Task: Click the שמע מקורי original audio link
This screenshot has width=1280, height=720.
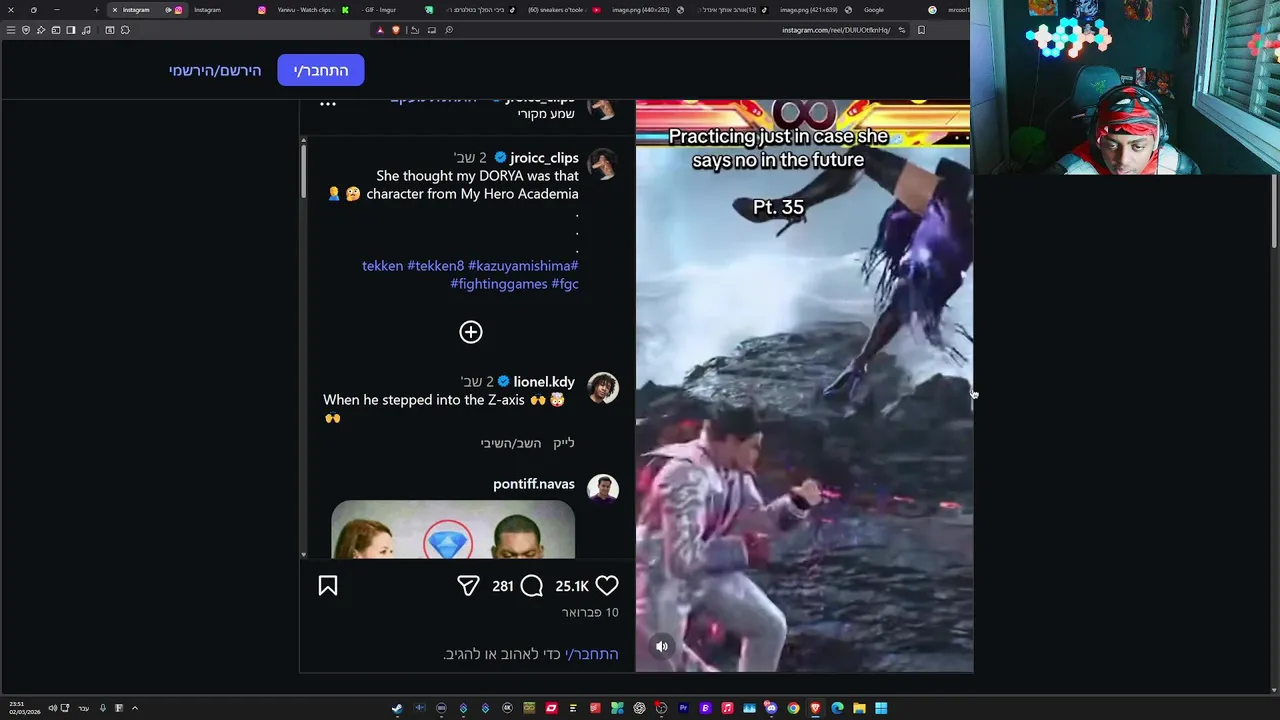Action: 546,114
